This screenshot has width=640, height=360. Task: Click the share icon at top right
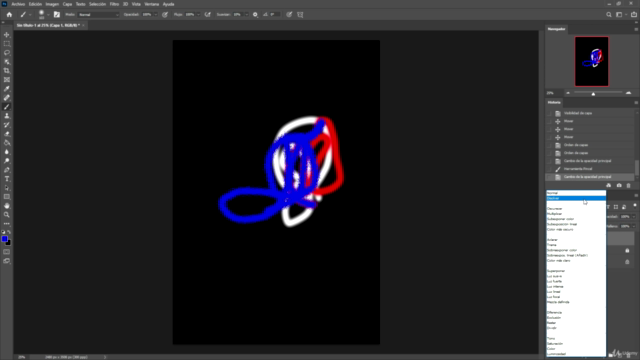coord(634,15)
